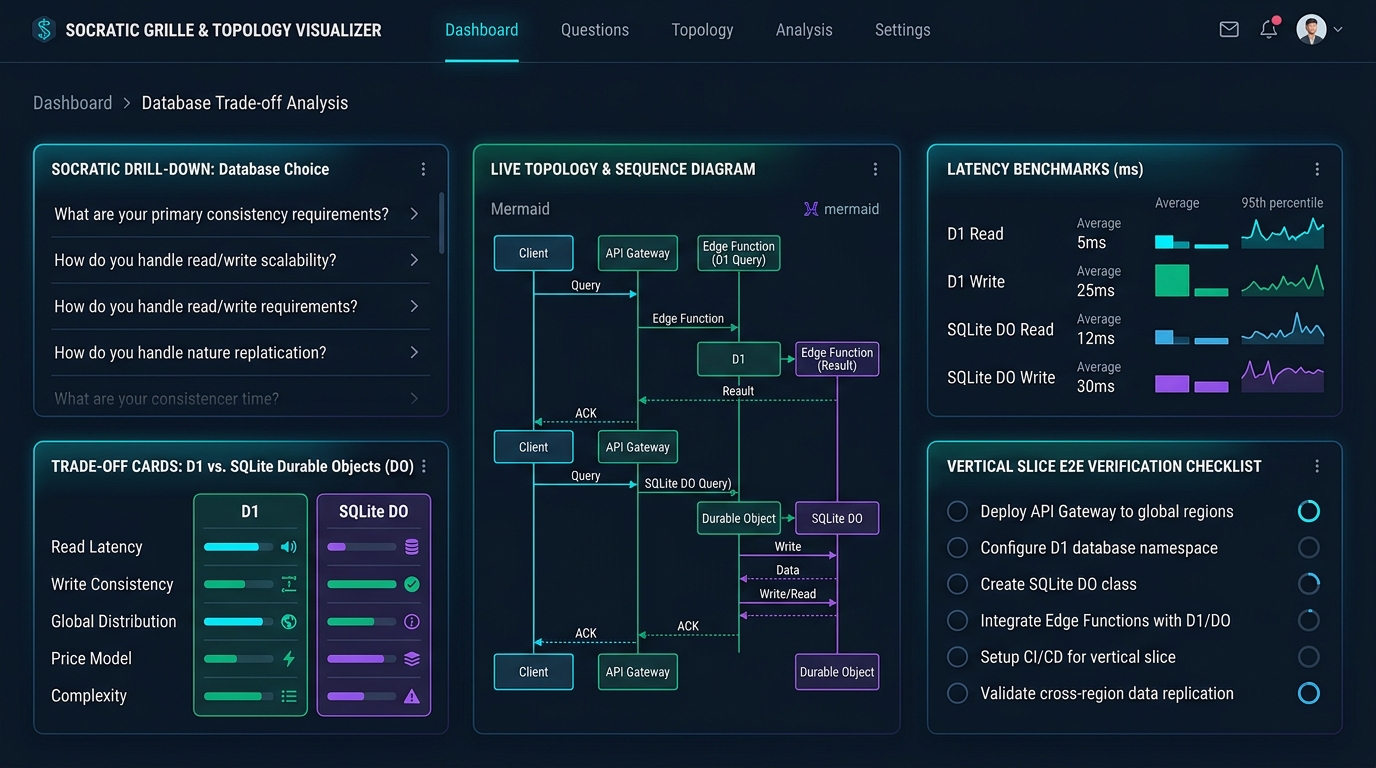The width and height of the screenshot is (1376, 768).
Task: Click SQLite DO Price Model layers icon
Action: (x=412, y=659)
